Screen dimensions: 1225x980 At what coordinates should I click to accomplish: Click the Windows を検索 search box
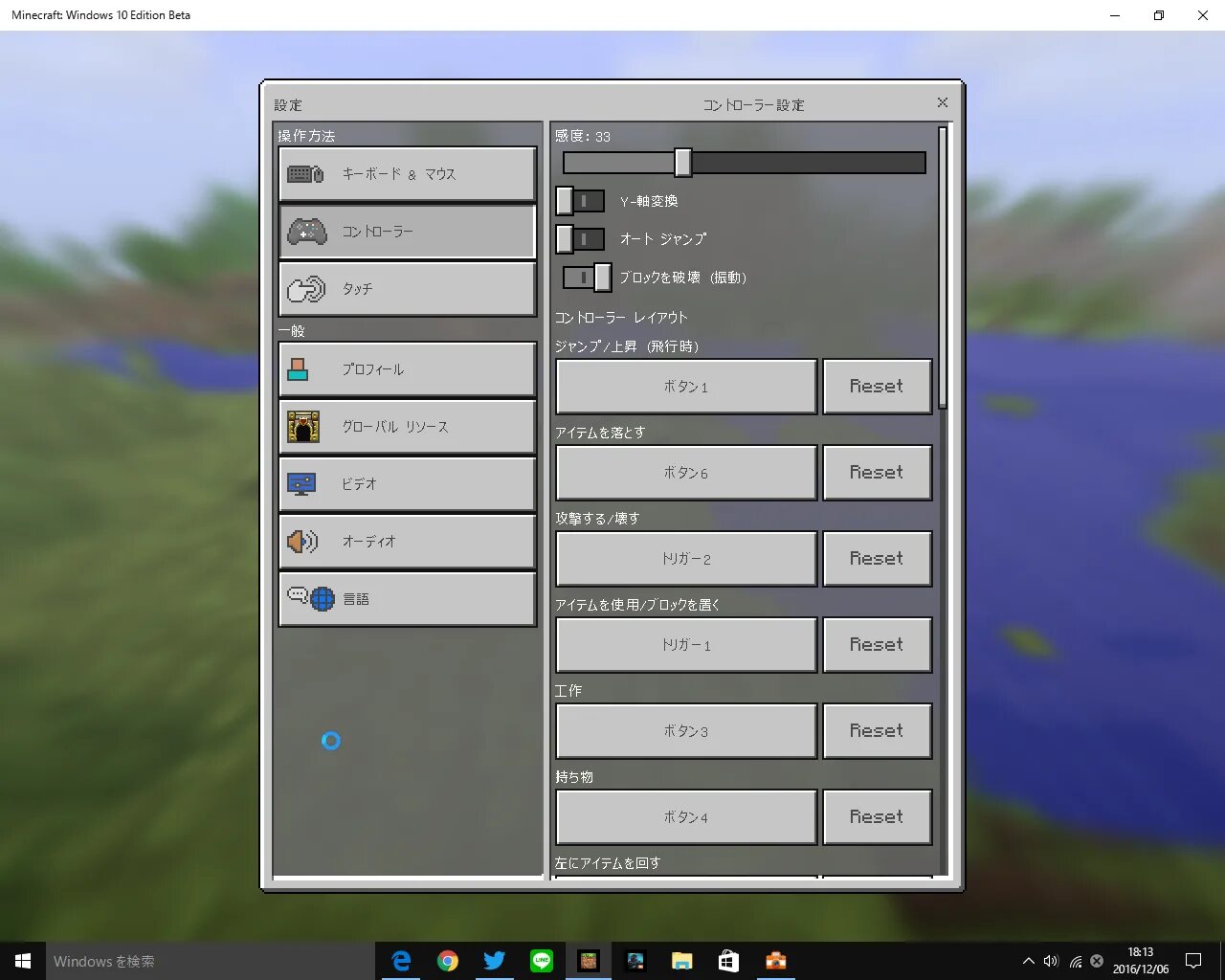tap(210, 961)
